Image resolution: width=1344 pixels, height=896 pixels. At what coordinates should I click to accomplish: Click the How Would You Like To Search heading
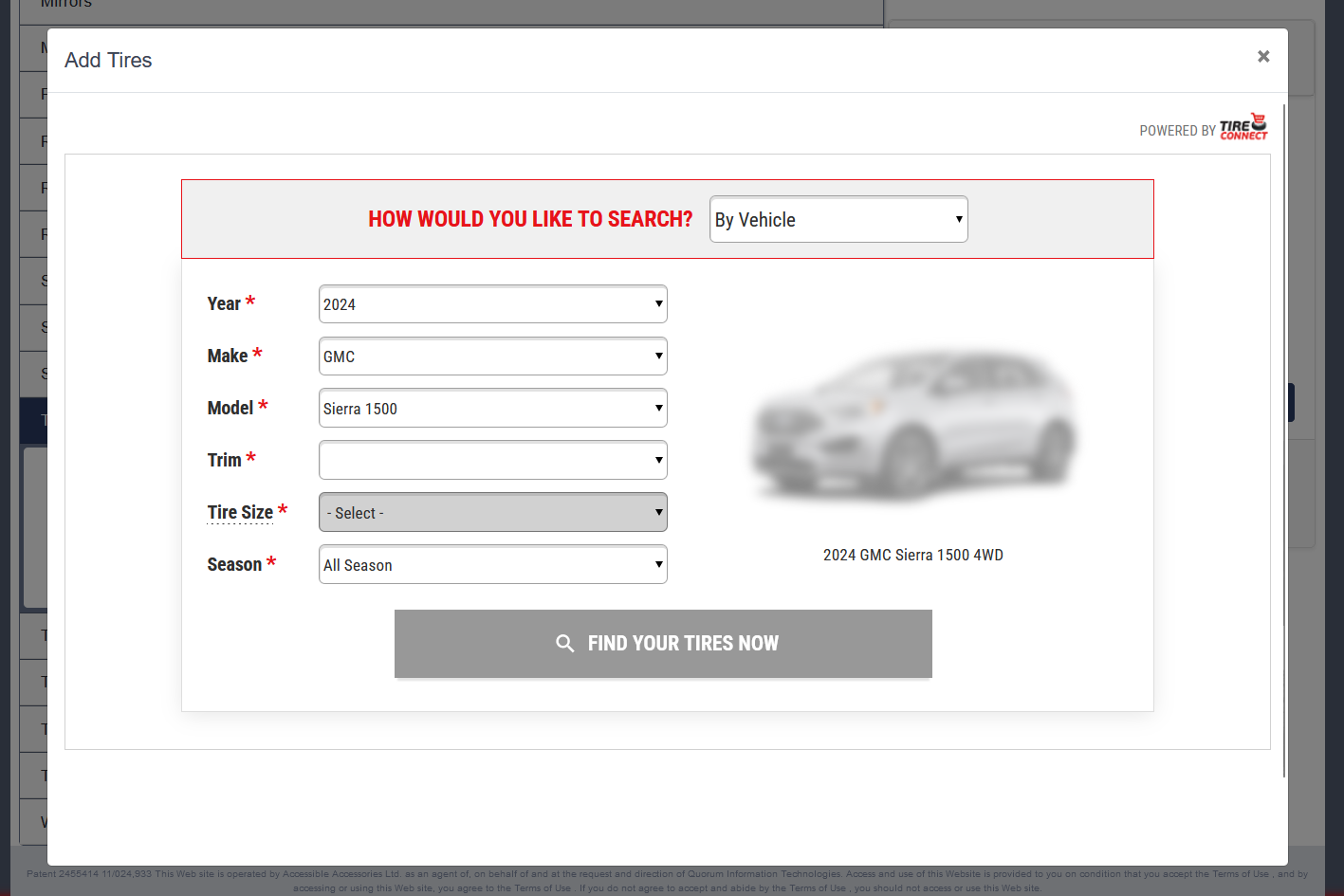tap(530, 219)
